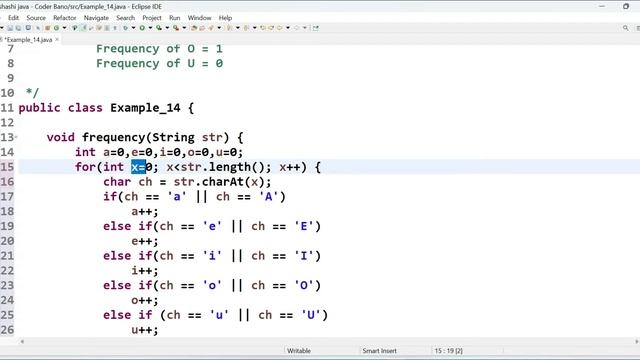The image size is (640, 360).
Task: Click the Writable status bar entry
Action: click(299, 351)
